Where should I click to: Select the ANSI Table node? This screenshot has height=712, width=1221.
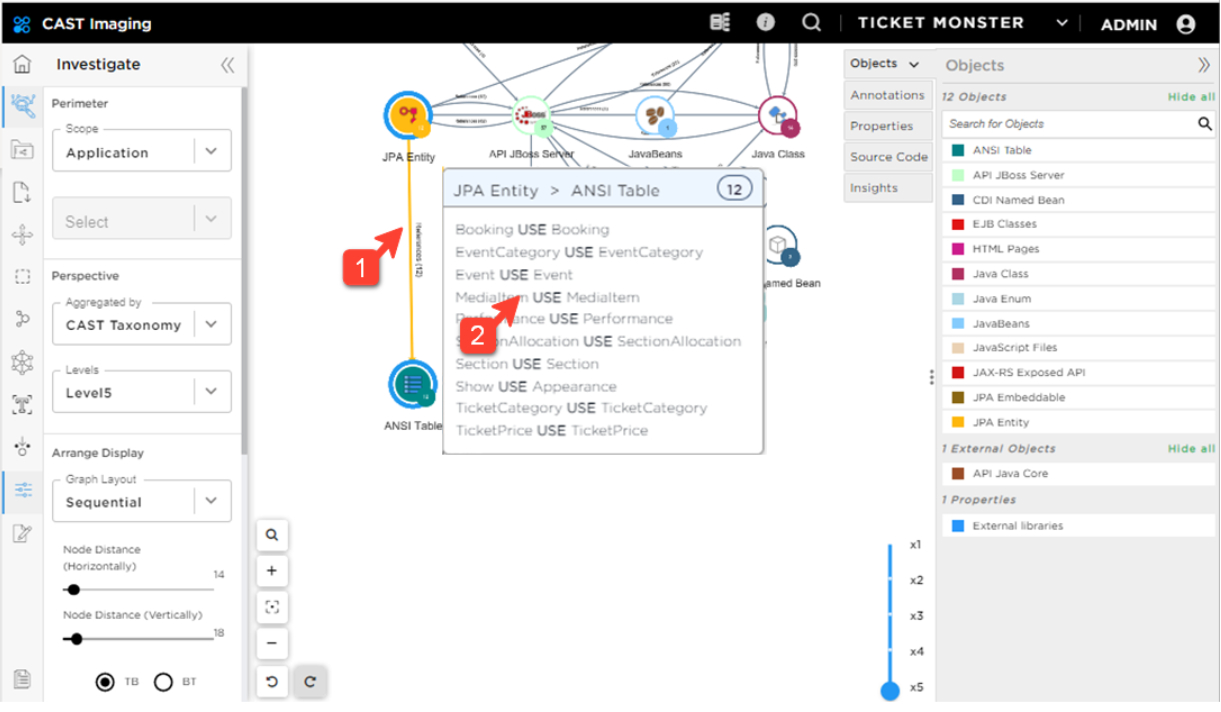tap(413, 384)
